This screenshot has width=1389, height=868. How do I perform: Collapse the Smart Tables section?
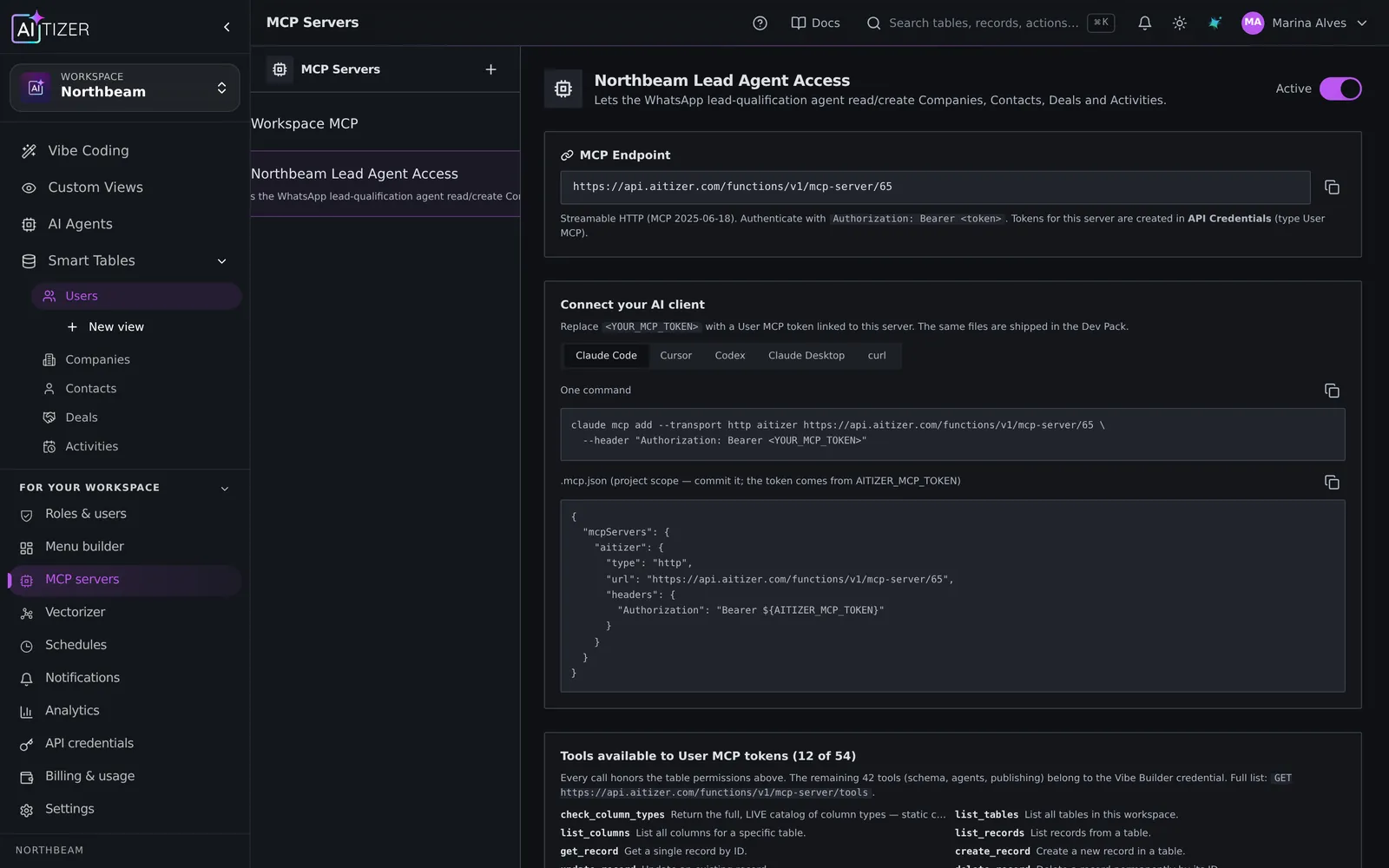(x=221, y=260)
